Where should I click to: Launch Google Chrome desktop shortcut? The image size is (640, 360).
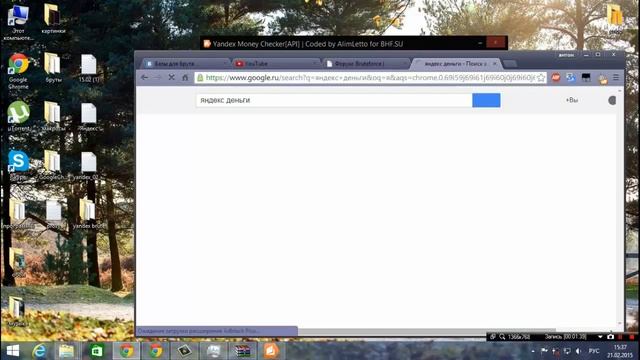point(18,71)
